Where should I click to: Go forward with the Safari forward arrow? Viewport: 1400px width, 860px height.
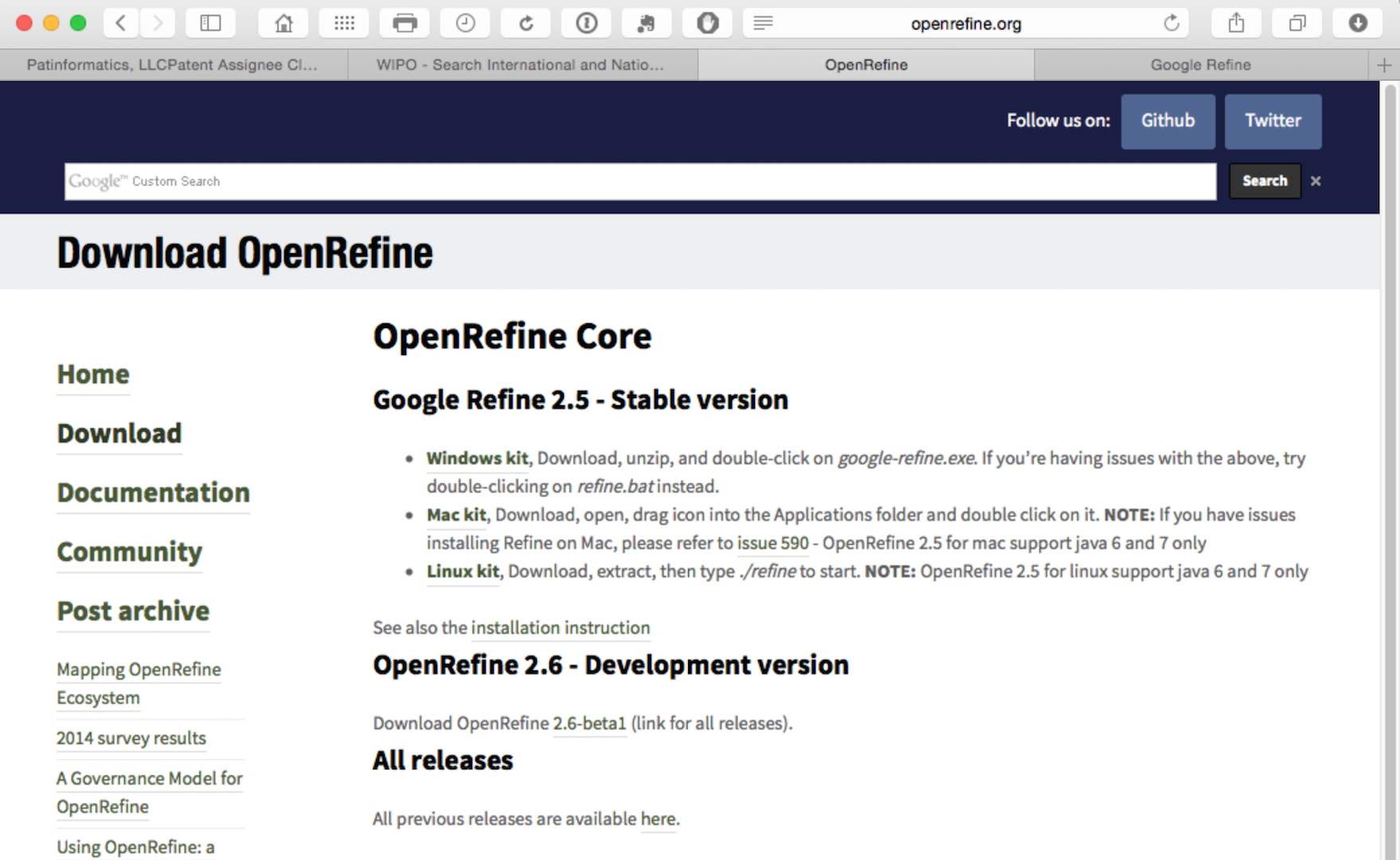coord(158,23)
